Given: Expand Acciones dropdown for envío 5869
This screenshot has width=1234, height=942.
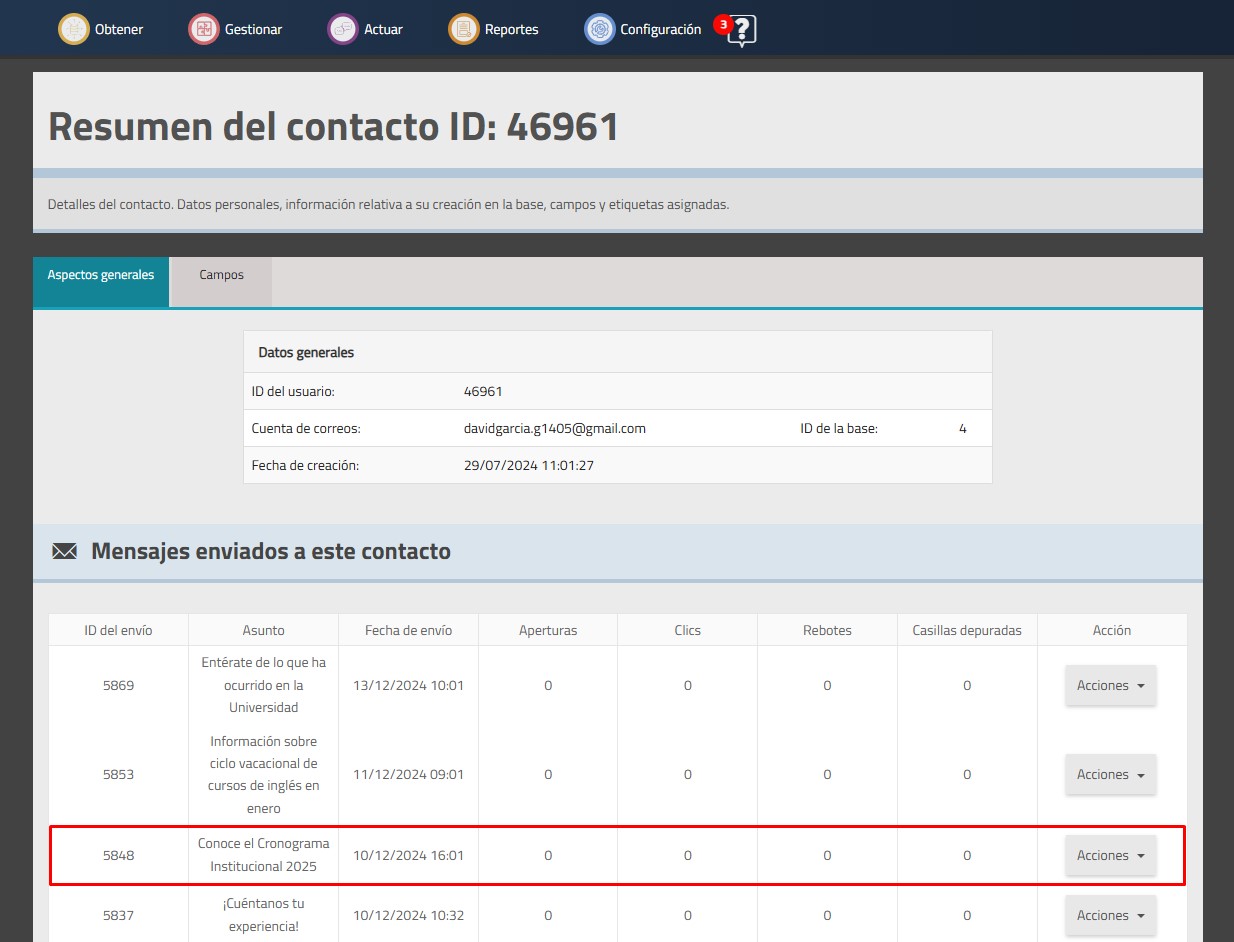Looking at the screenshot, I should pos(1111,686).
